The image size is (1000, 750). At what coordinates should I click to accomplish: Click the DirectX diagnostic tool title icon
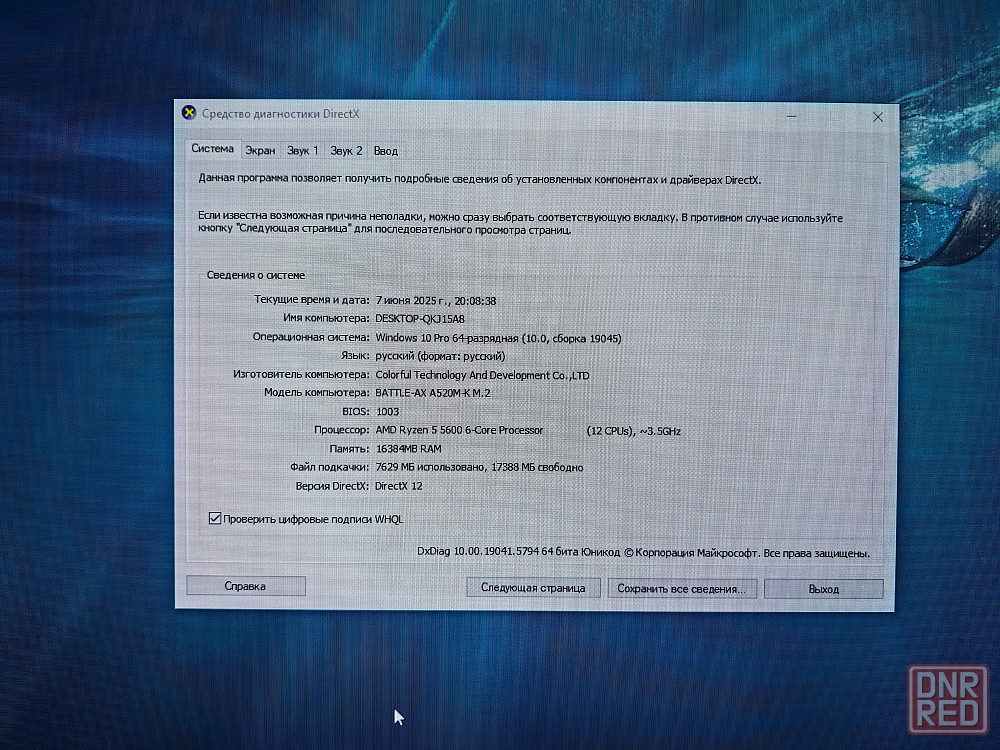pos(189,113)
